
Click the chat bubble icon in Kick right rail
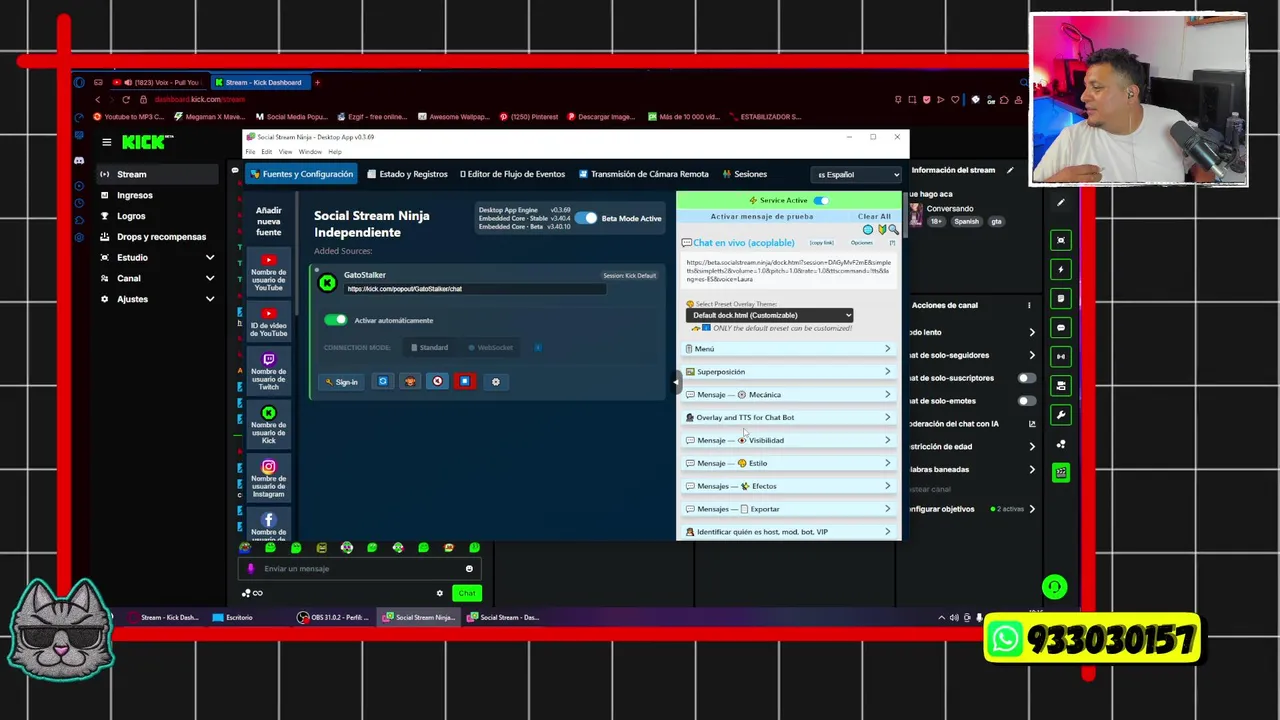tap(1061, 328)
